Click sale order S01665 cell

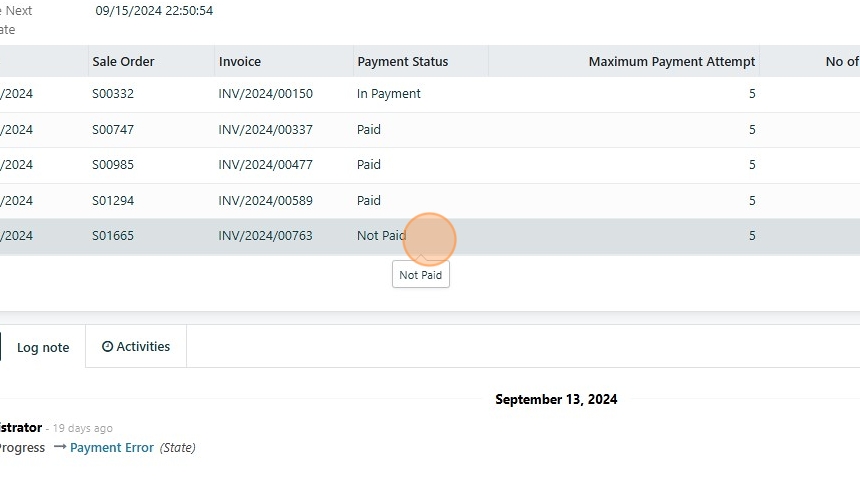[113, 237]
